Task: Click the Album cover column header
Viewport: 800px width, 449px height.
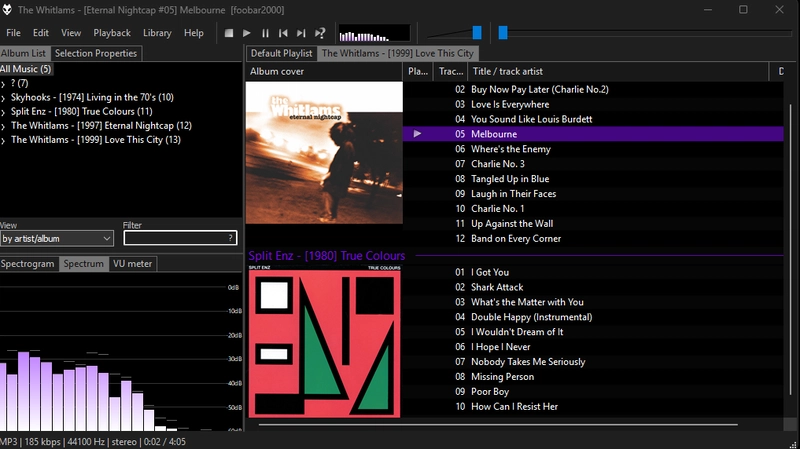Action: click(x=324, y=71)
